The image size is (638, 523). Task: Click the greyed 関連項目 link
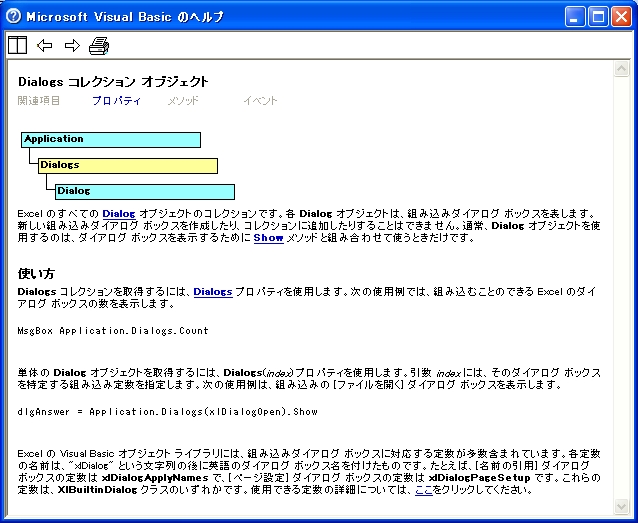[x=39, y=101]
